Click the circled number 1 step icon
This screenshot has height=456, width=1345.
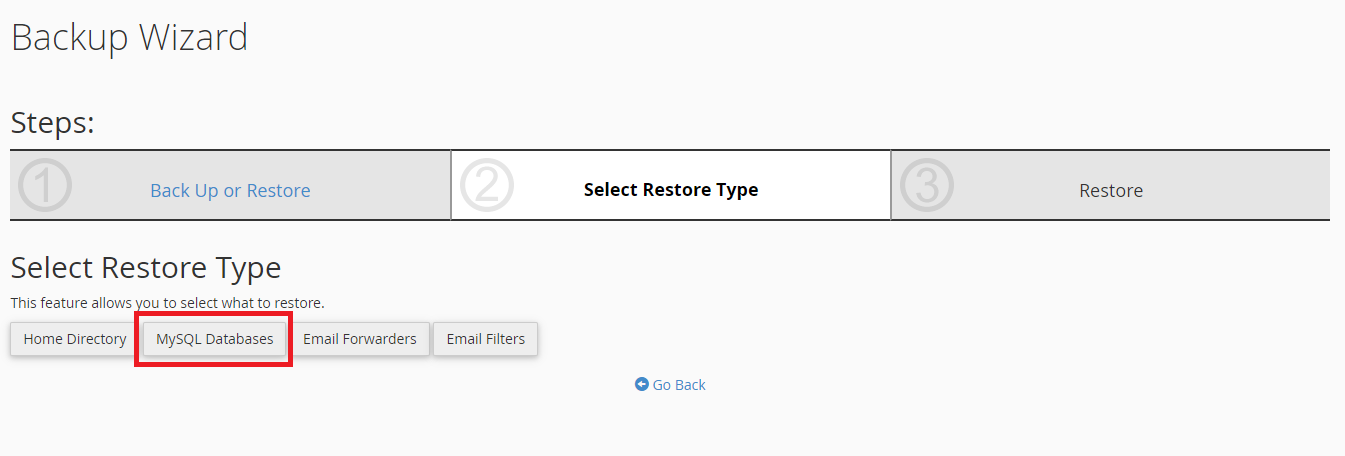(x=45, y=185)
